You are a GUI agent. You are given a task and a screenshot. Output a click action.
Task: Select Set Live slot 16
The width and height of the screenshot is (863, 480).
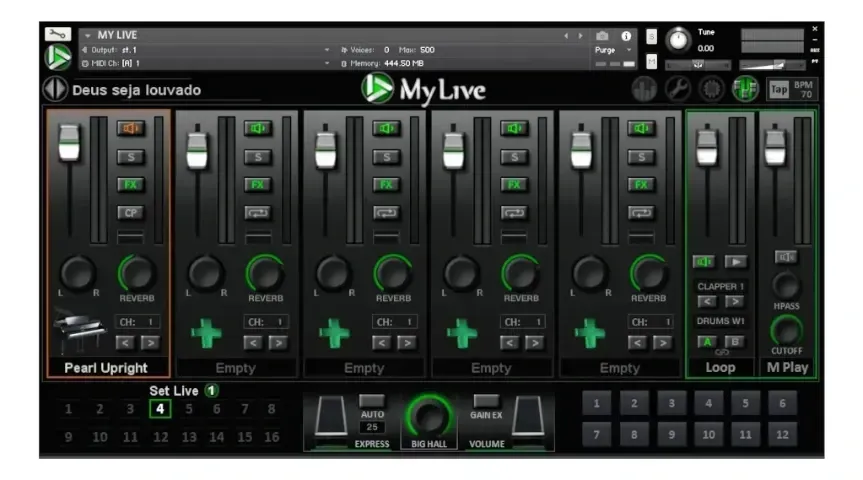[271, 437]
